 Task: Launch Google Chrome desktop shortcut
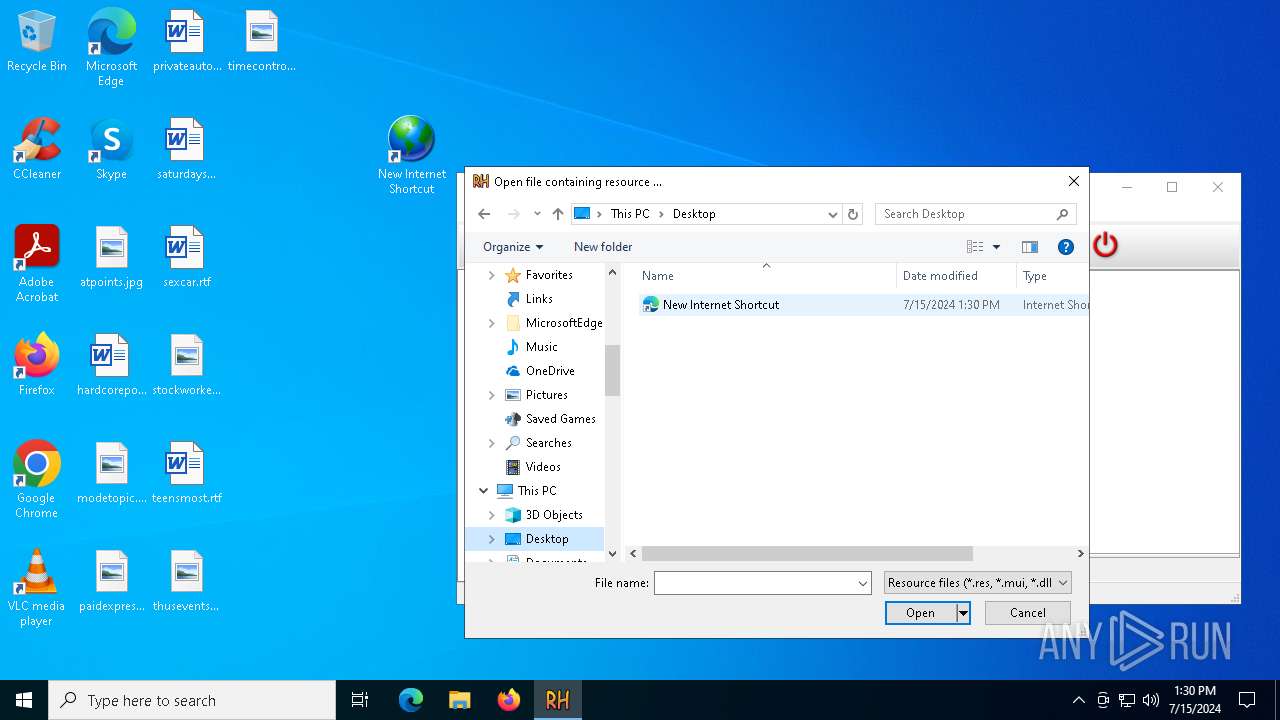(37, 479)
